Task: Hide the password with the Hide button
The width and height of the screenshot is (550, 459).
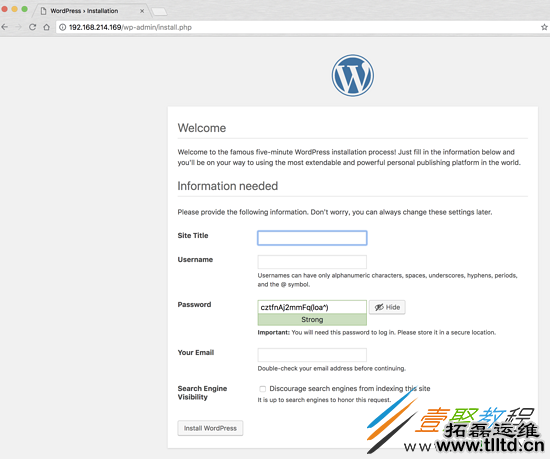Action: coord(387,307)
